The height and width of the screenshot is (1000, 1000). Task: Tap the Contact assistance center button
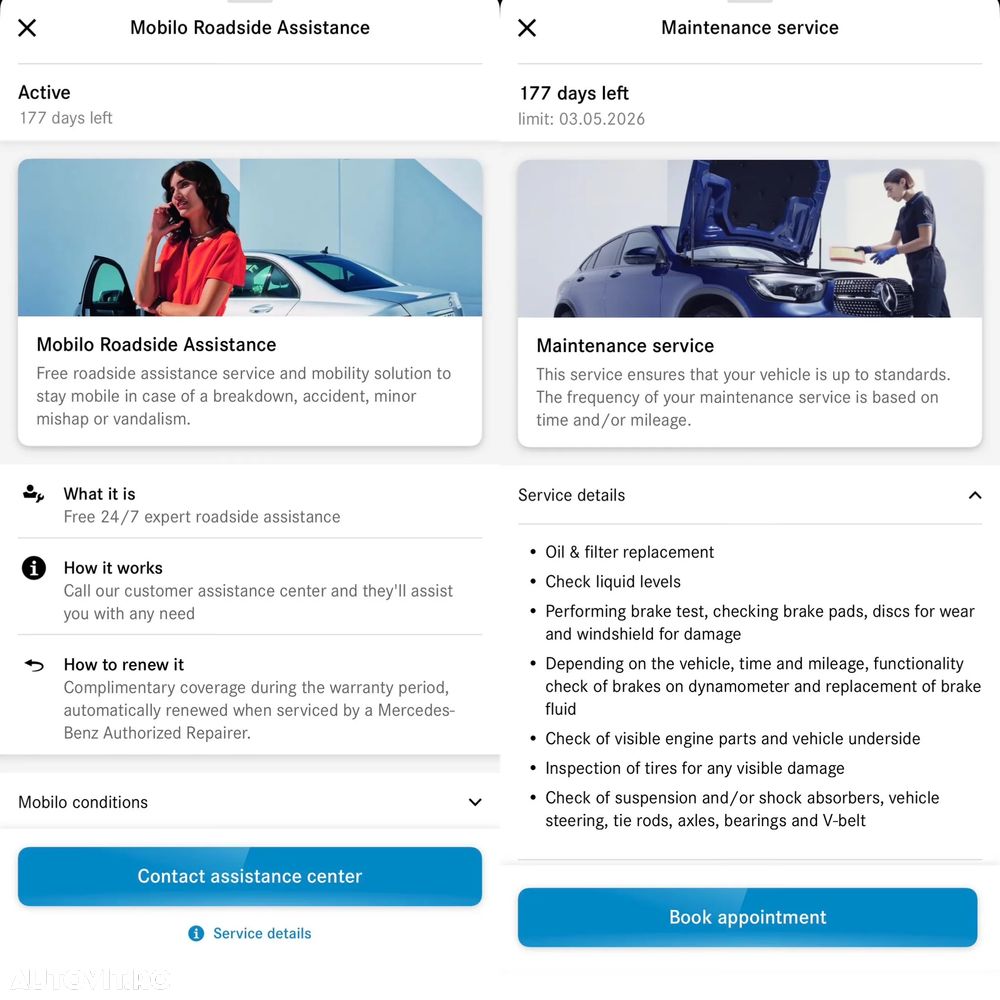pos(250,876)
